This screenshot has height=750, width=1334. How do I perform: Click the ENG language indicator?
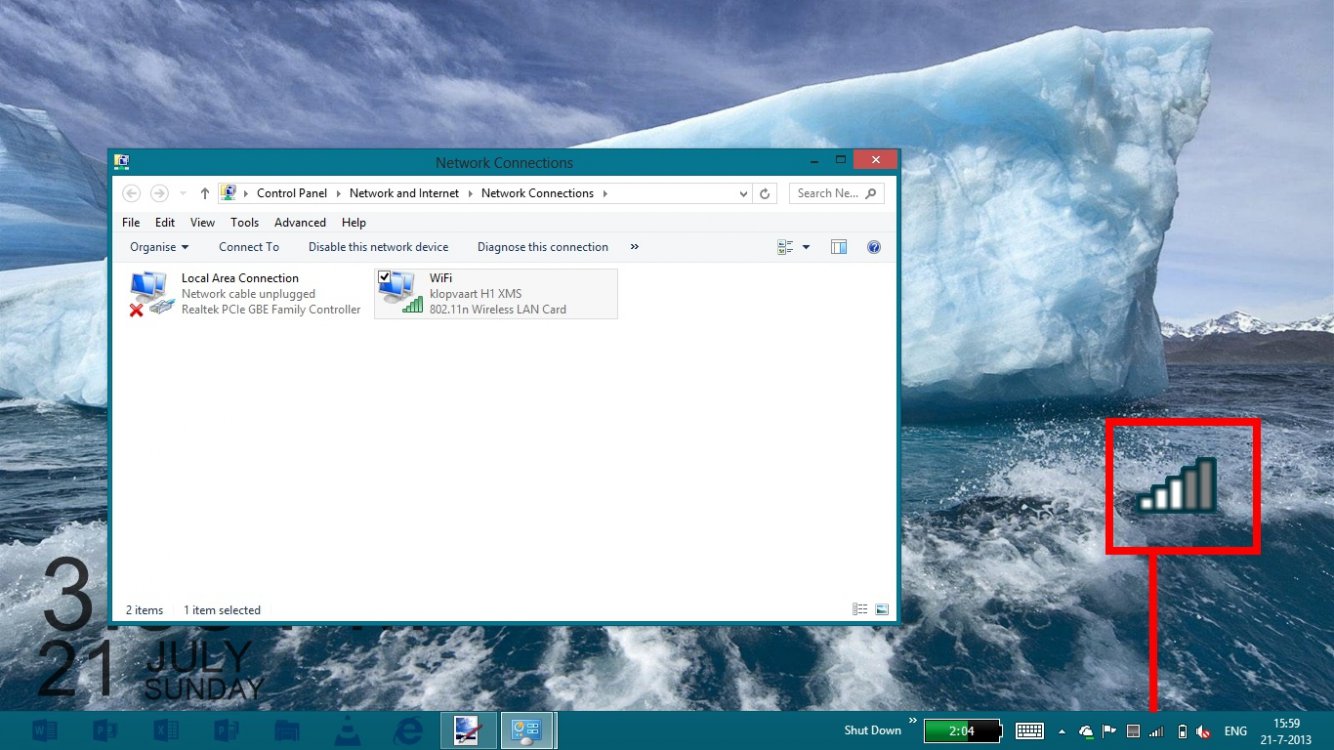(x=1235, y=731)
